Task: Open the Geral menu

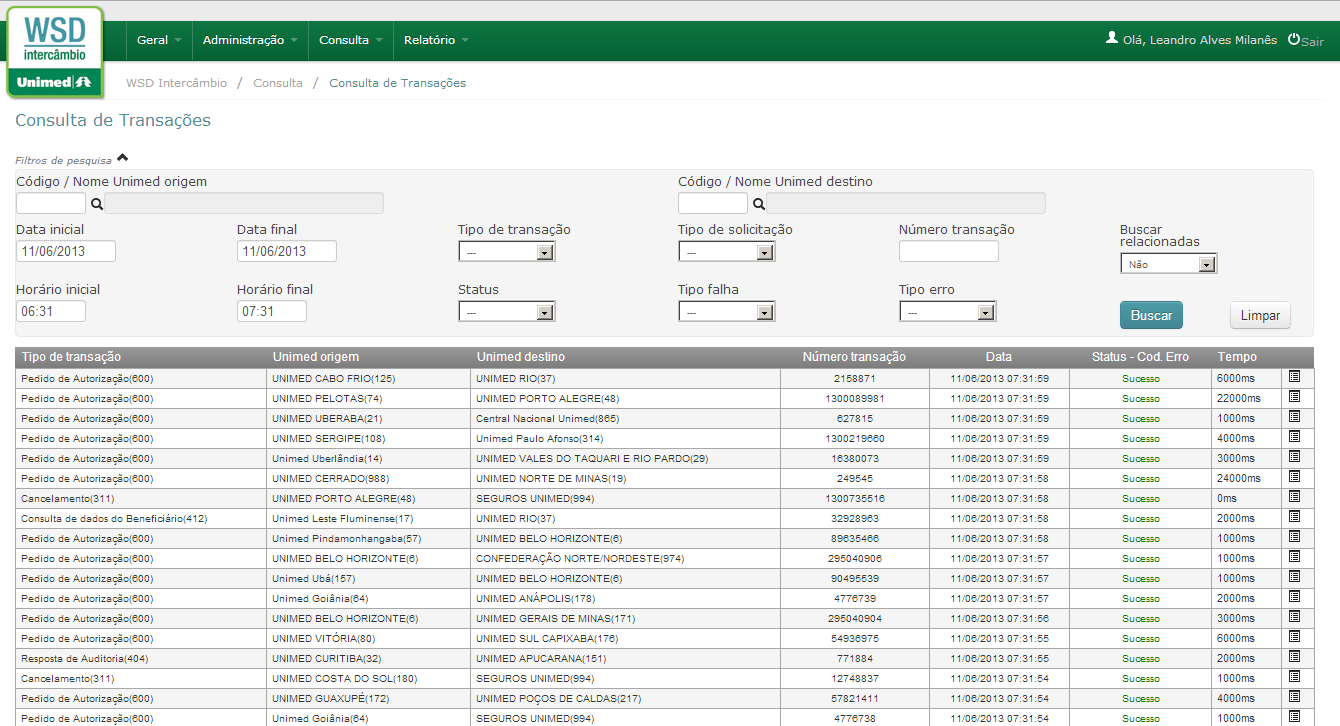Action: click(159, 40)
